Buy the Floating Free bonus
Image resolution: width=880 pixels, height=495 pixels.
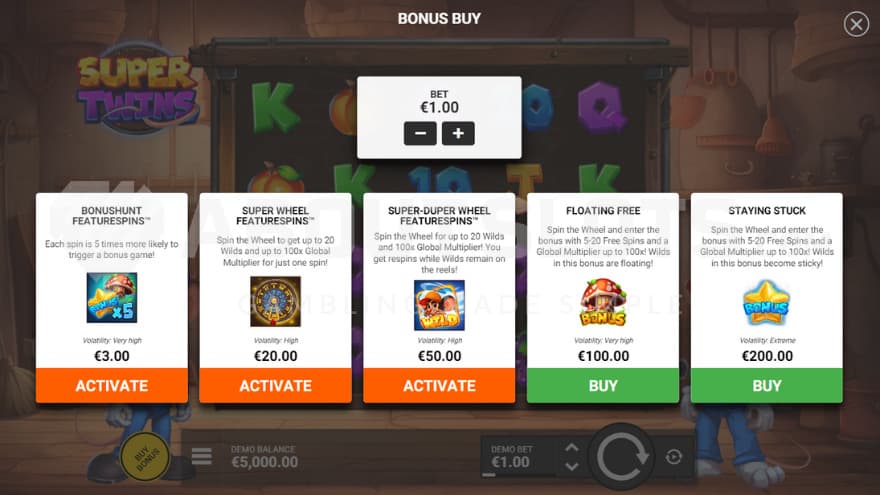pos(603,386)
